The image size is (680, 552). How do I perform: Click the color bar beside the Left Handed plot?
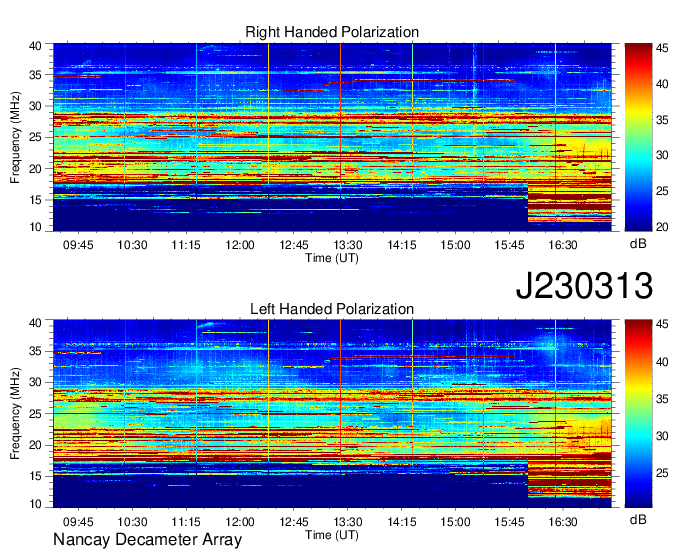[x=638, y=414]
